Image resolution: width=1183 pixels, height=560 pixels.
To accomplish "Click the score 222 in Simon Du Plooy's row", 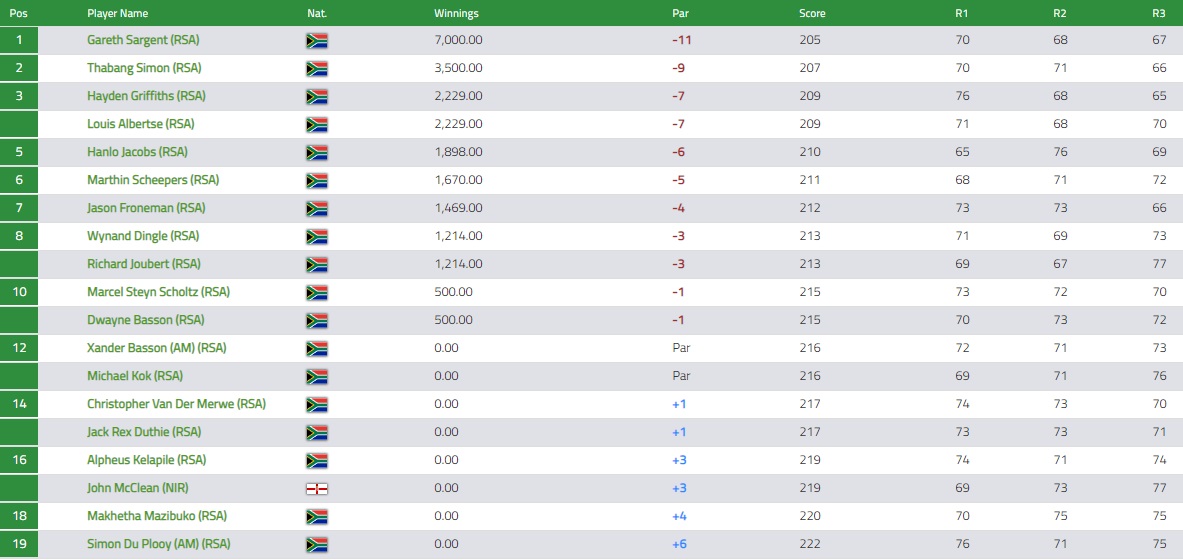I will [810, 543].
